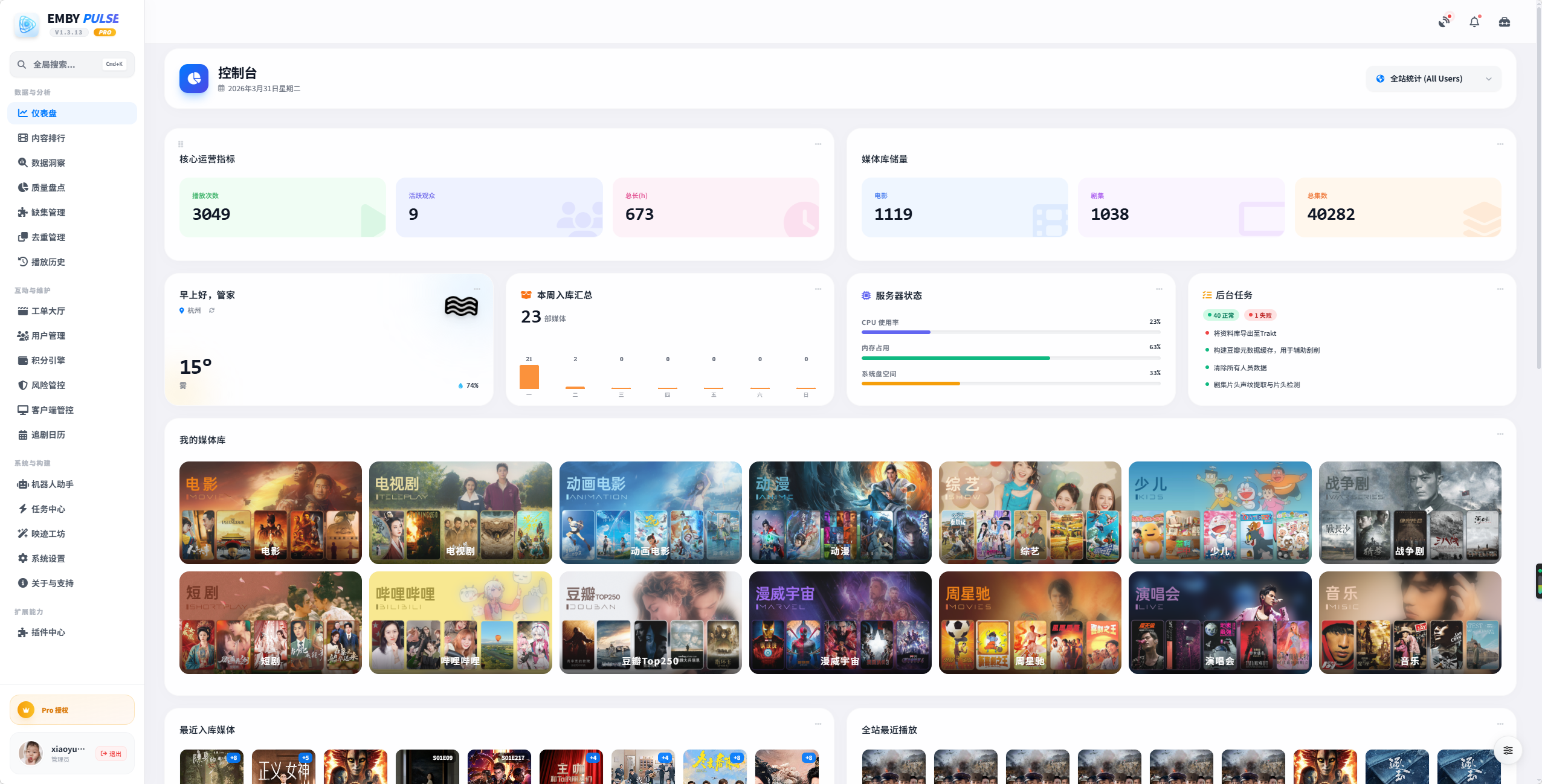Open the 漫威宇宙 media library thumbnail

(840, 623)
